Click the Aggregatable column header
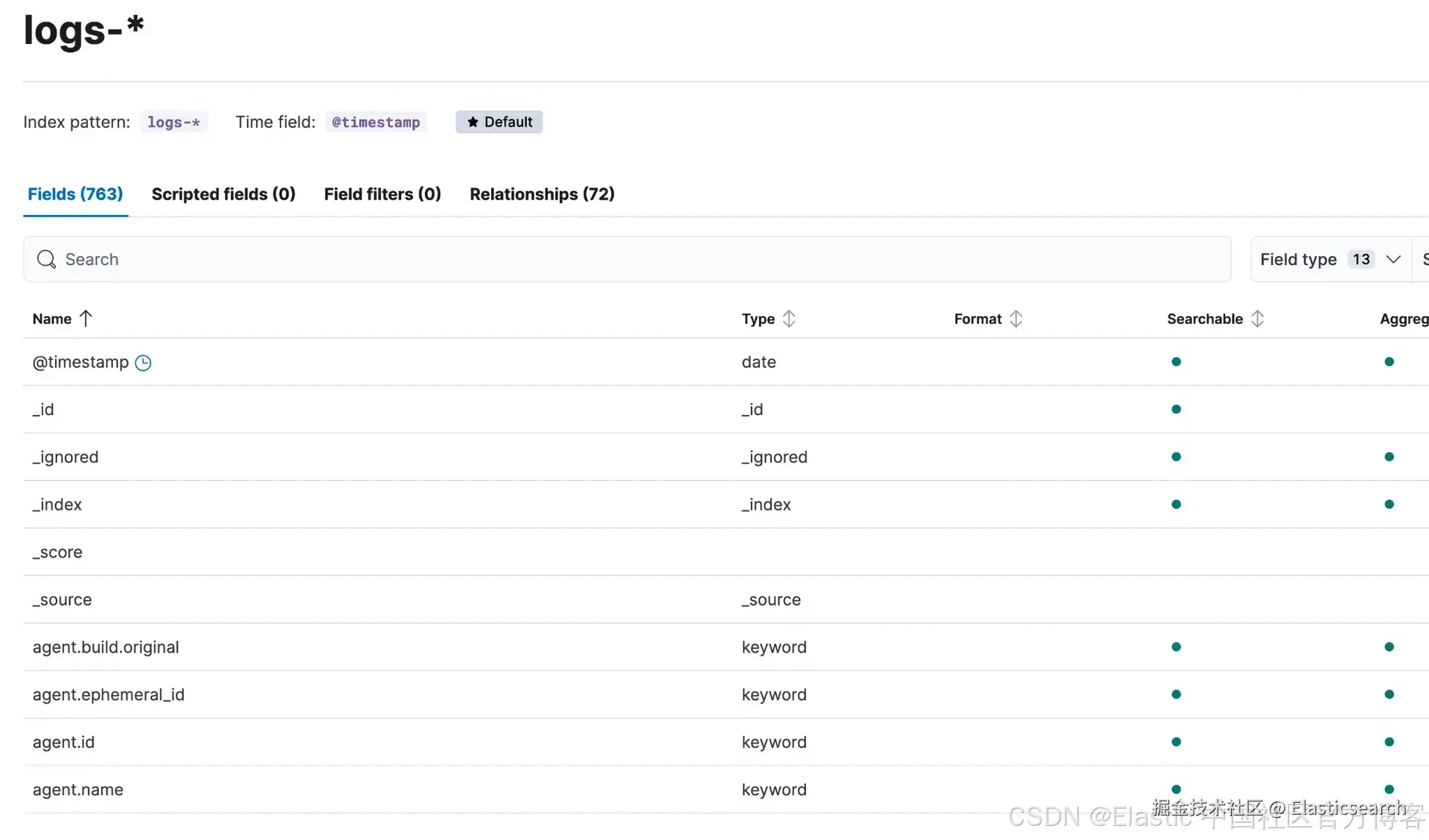This screenshot has height=840, width=1429. pyautogui.click(x=1404, y=318)
